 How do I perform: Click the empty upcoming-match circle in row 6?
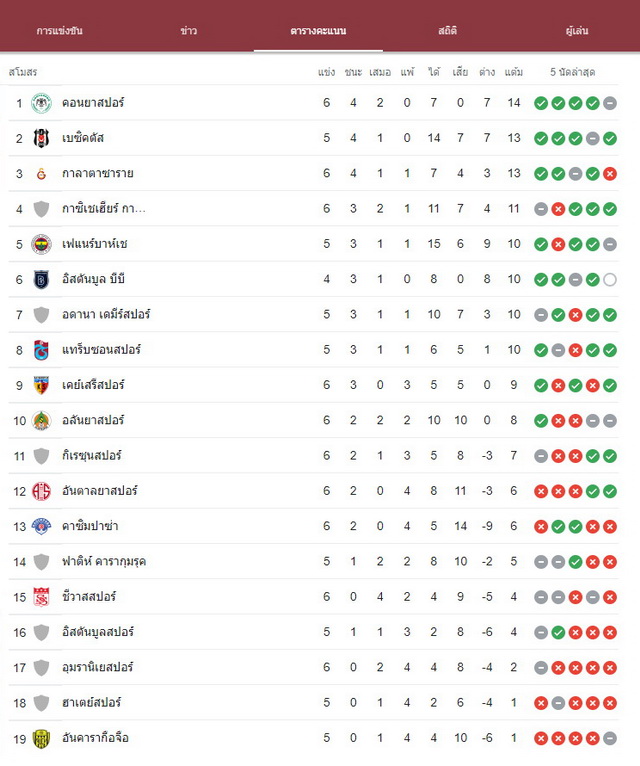(x=610, y=279)
